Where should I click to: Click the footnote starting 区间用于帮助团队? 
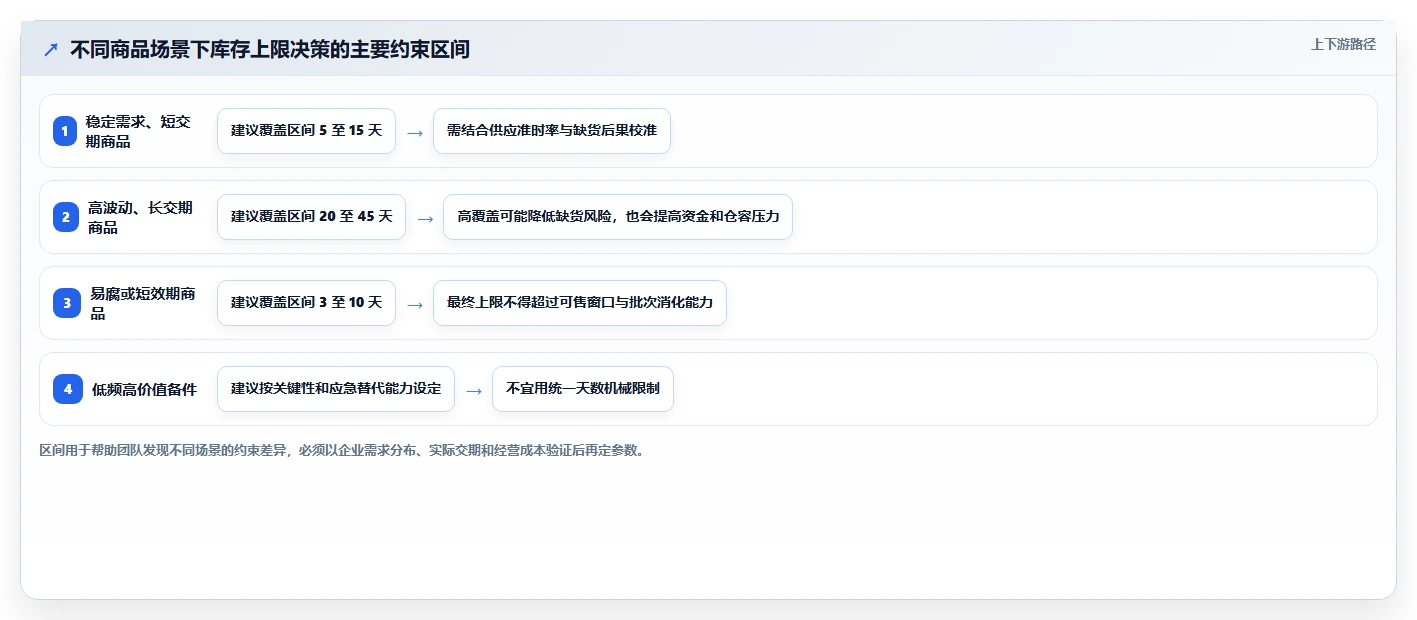(343, 451)
